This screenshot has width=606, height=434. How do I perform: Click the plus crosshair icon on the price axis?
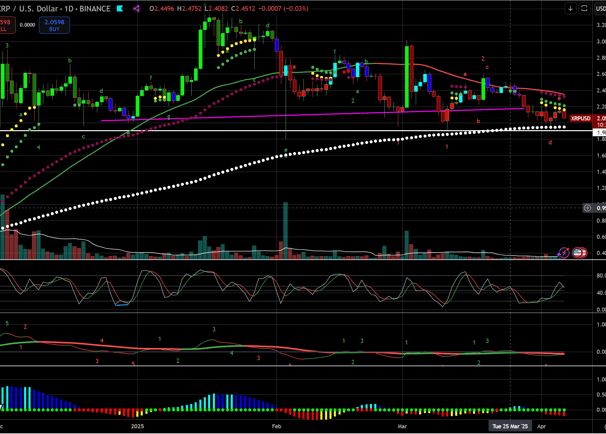(x=587, y=208)
